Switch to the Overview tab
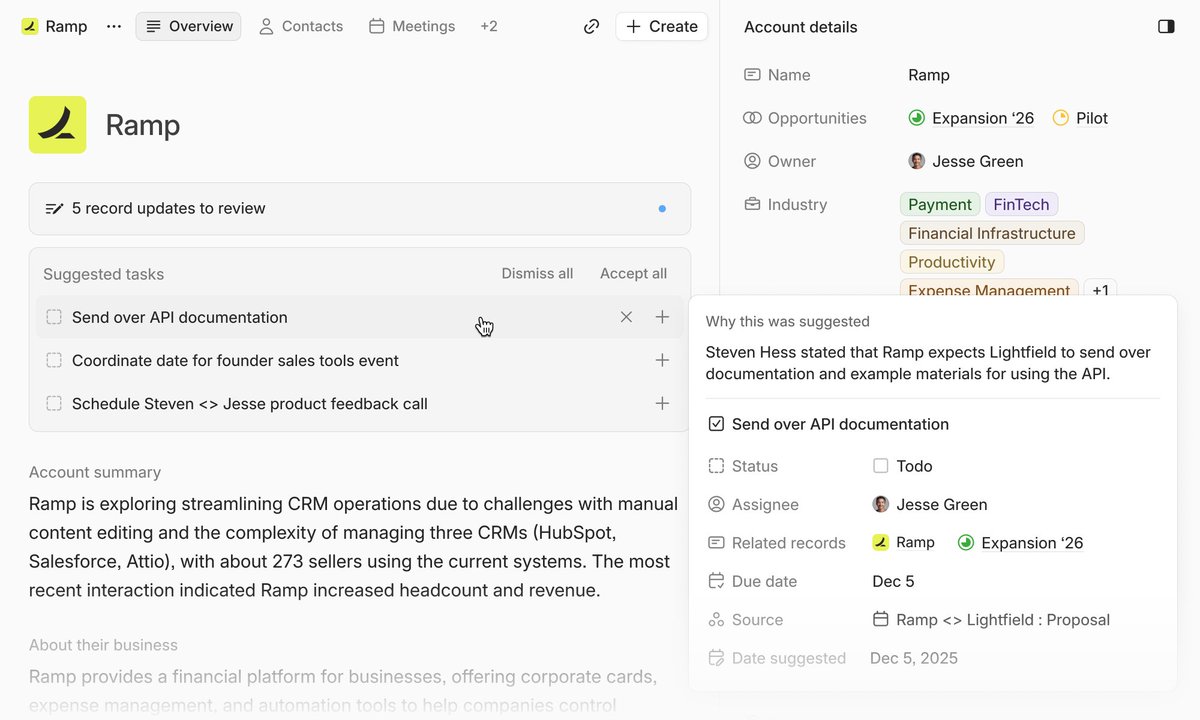 188,26
